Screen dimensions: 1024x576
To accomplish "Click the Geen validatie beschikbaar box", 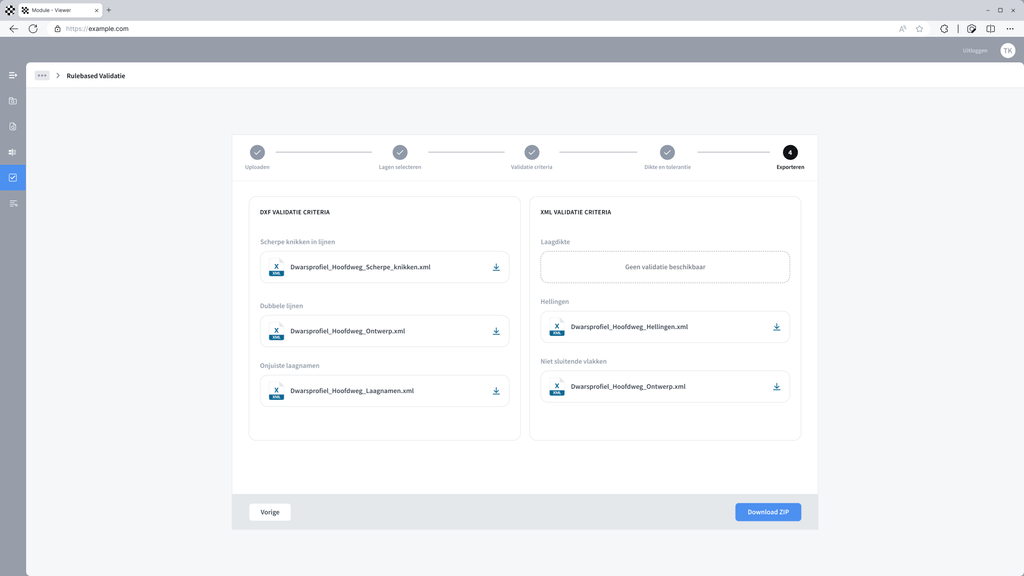I will coord(665,267).
